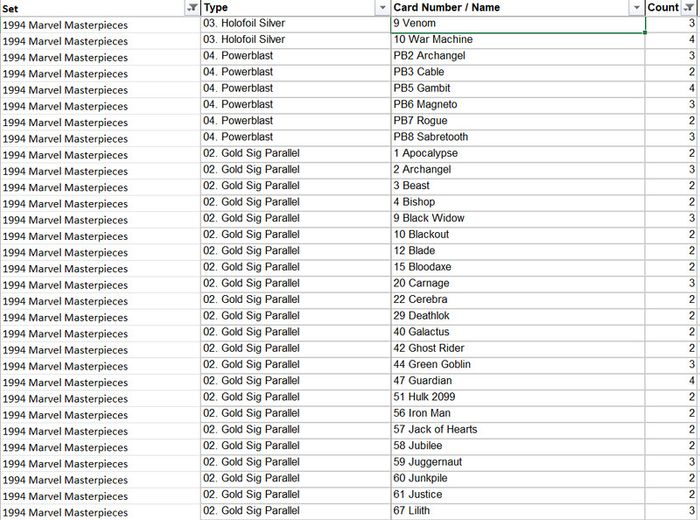Click the Type cell in the 9 Venom row
The image size is (700, 520).
[x=296, y=25]
